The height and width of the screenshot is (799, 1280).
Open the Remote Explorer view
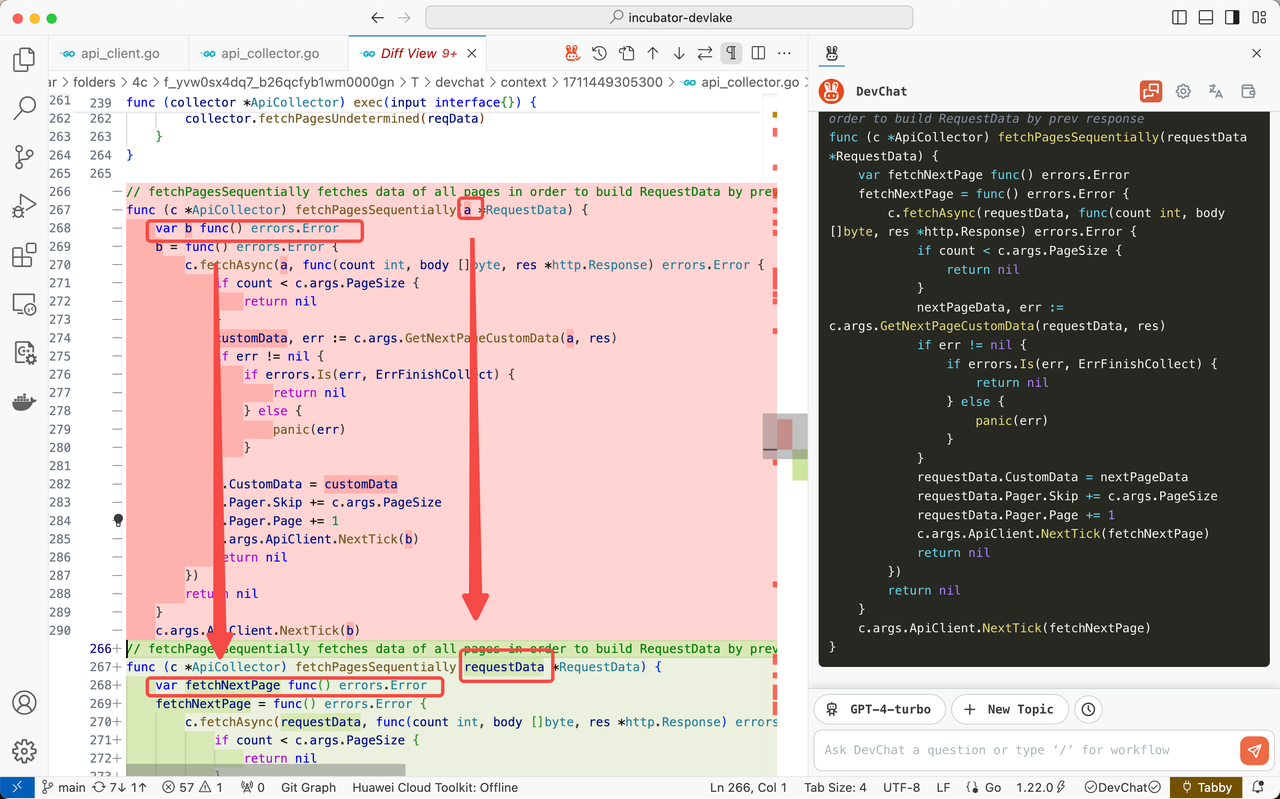[24, 304]
